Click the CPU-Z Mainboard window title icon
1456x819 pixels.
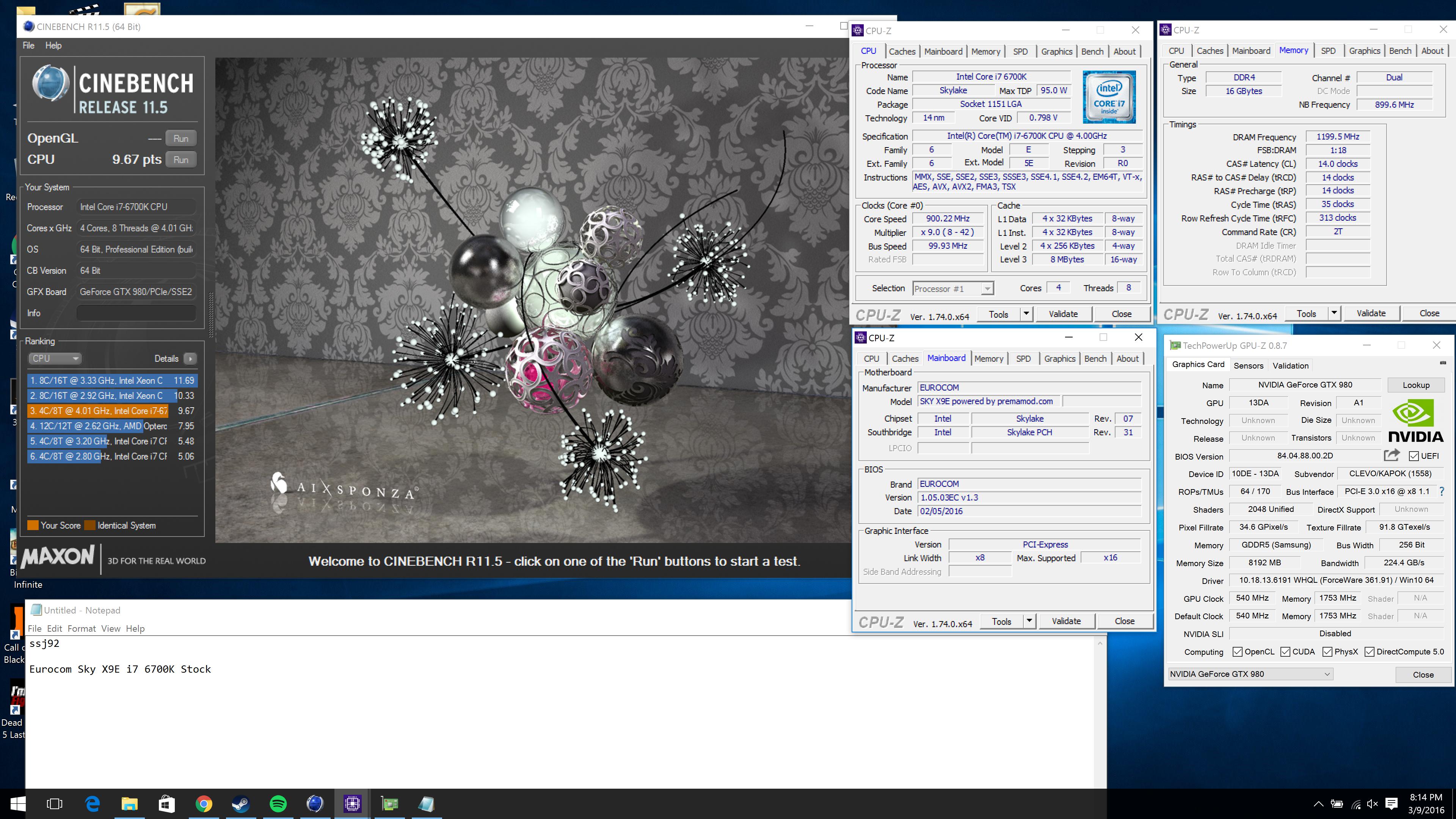pyautogui.click(x=861, y=337)
